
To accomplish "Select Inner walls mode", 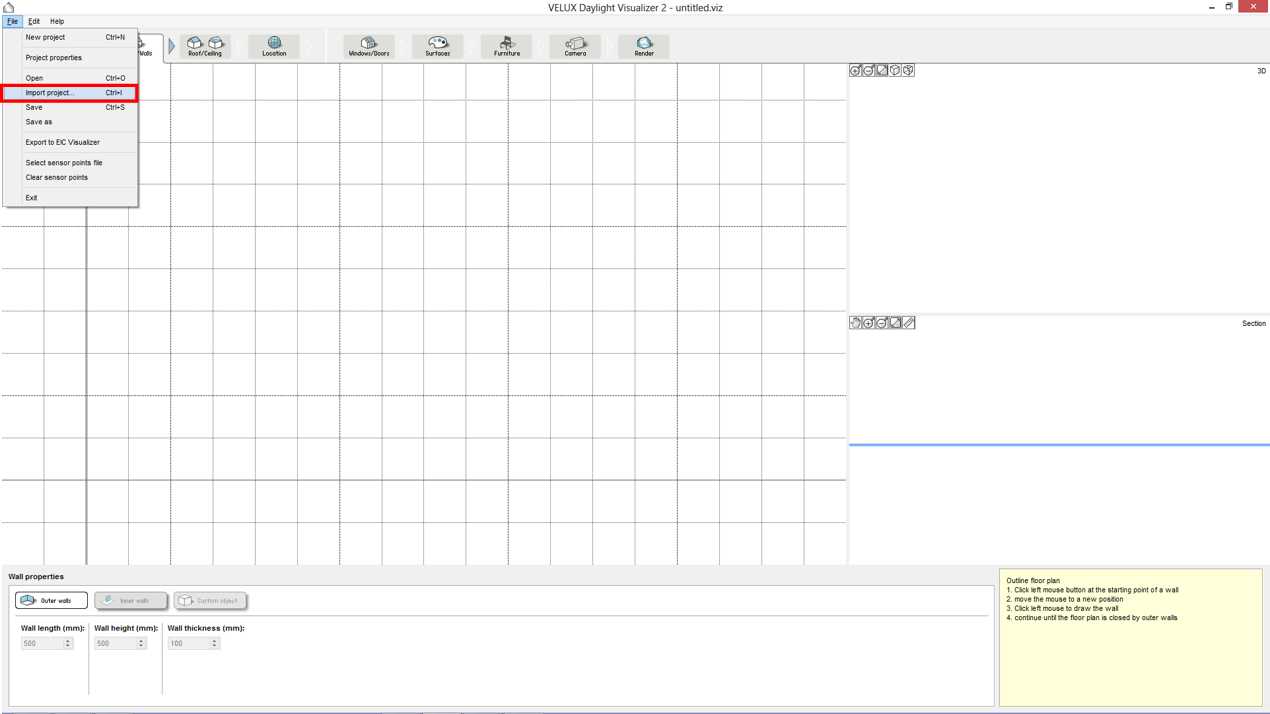I will [x=131, y=601].
